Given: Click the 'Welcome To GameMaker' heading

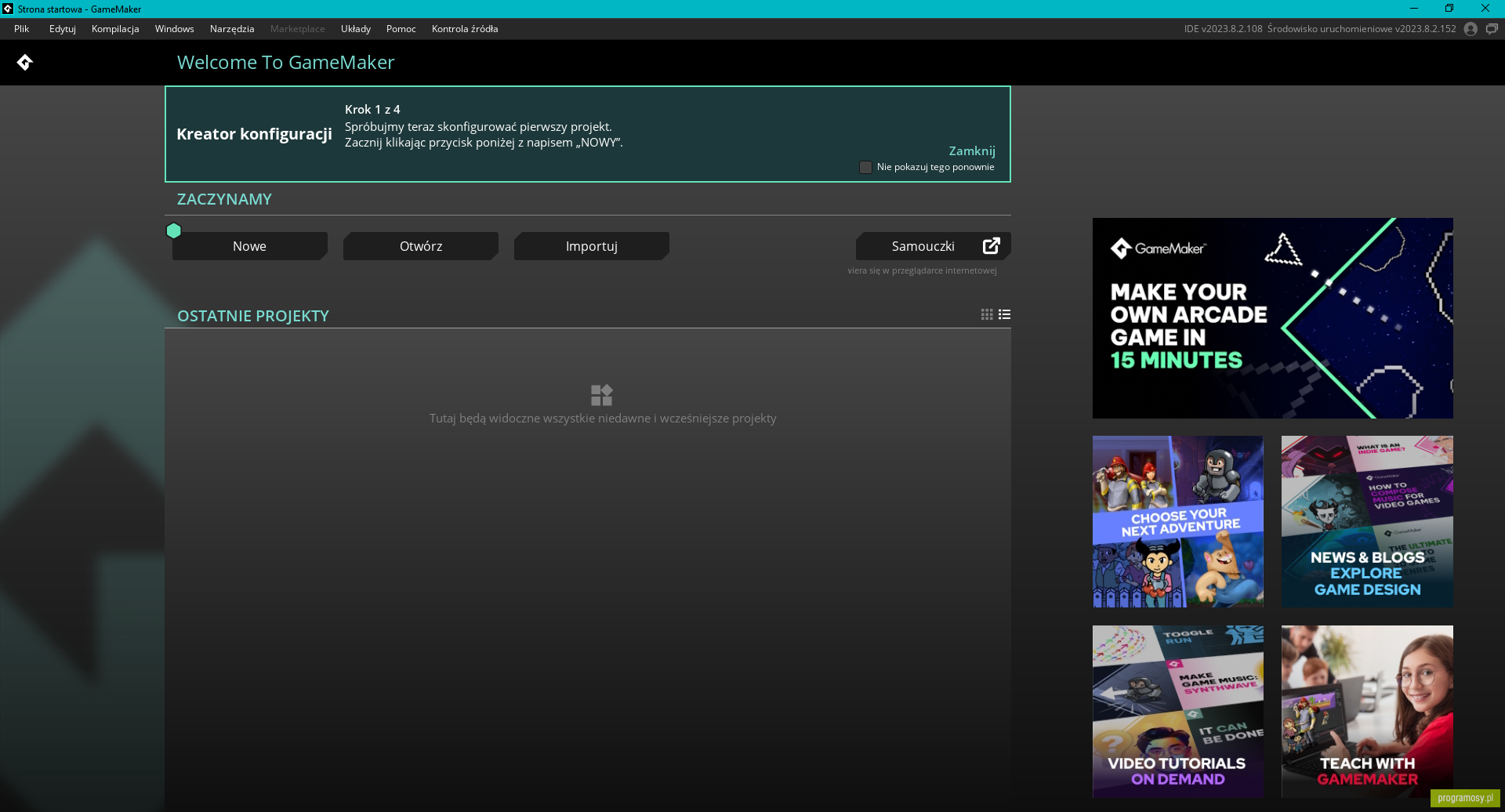Looking at the screenshot, I should (285, 63).
